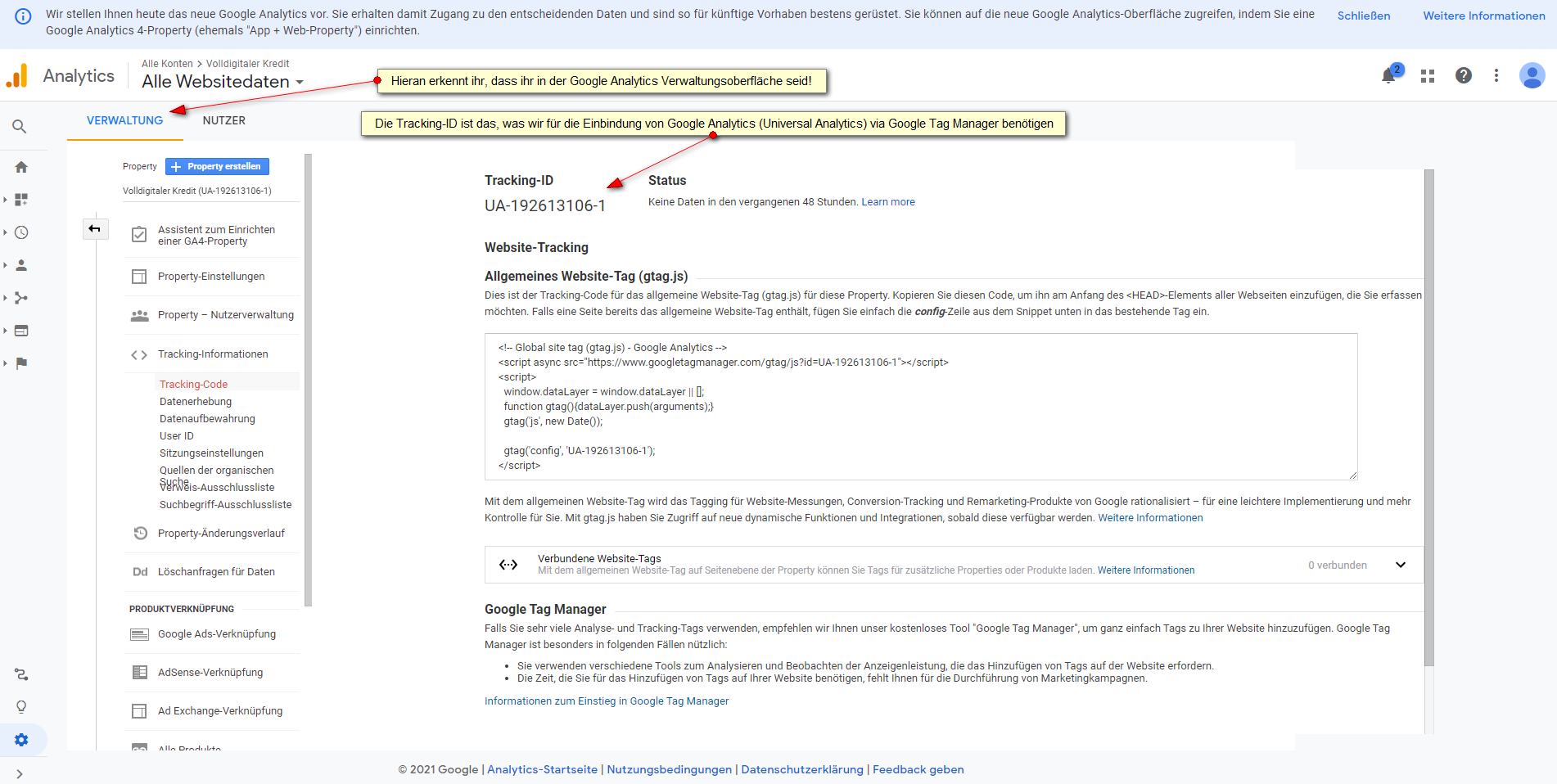The height and width of the screenshot is (784, 1557).
Task: Open the Conversions flag icon
Action: click(x=21, y=363)
